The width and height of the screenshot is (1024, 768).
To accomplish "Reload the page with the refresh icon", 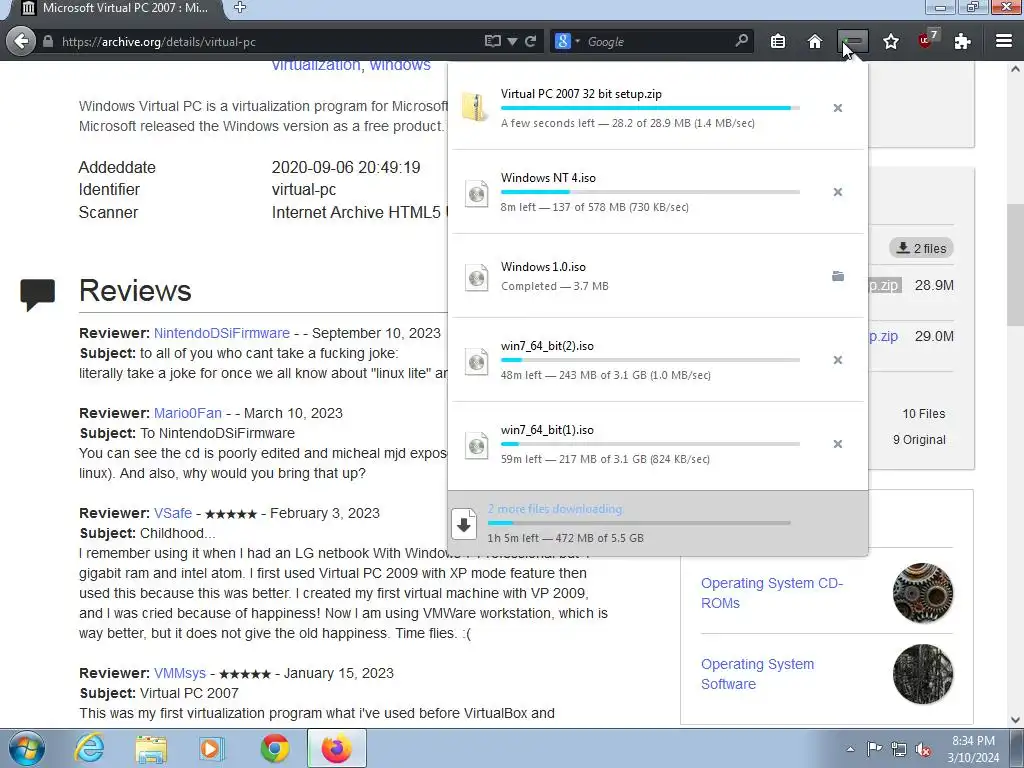I will pyautogui.click(x=530, y=41).
